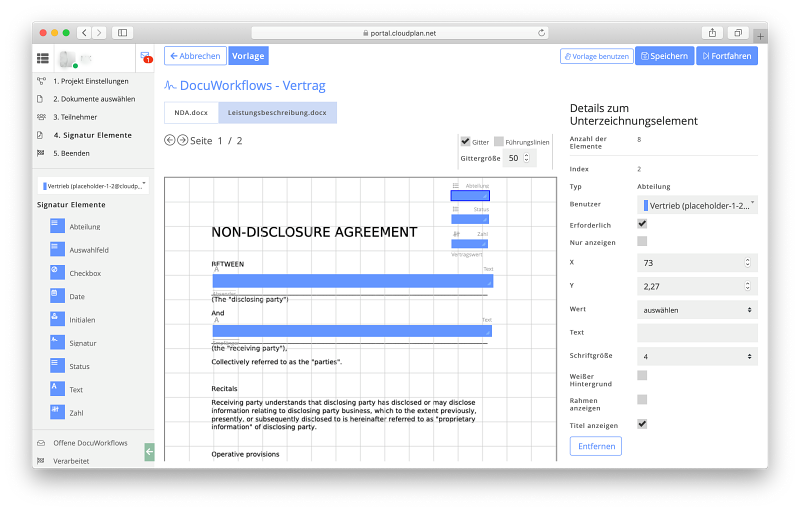This screenshot has height=511, width=800.
Task: Switch to the Leistungsbeschreibung.docx tab
Action: [x=277, y=113]
